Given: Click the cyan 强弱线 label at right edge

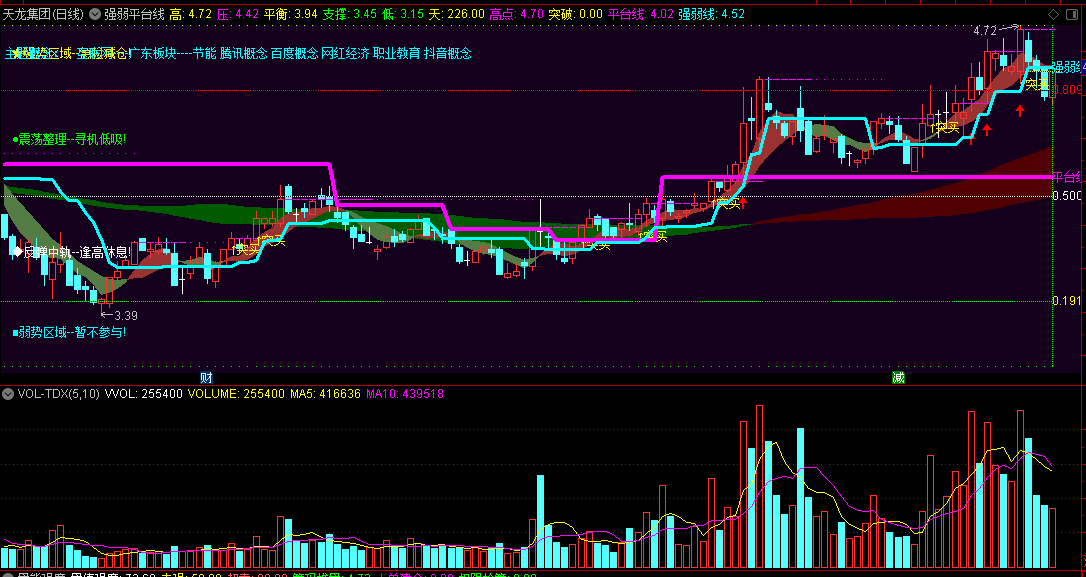Looking at the screenshot, I should [1068, 67].
